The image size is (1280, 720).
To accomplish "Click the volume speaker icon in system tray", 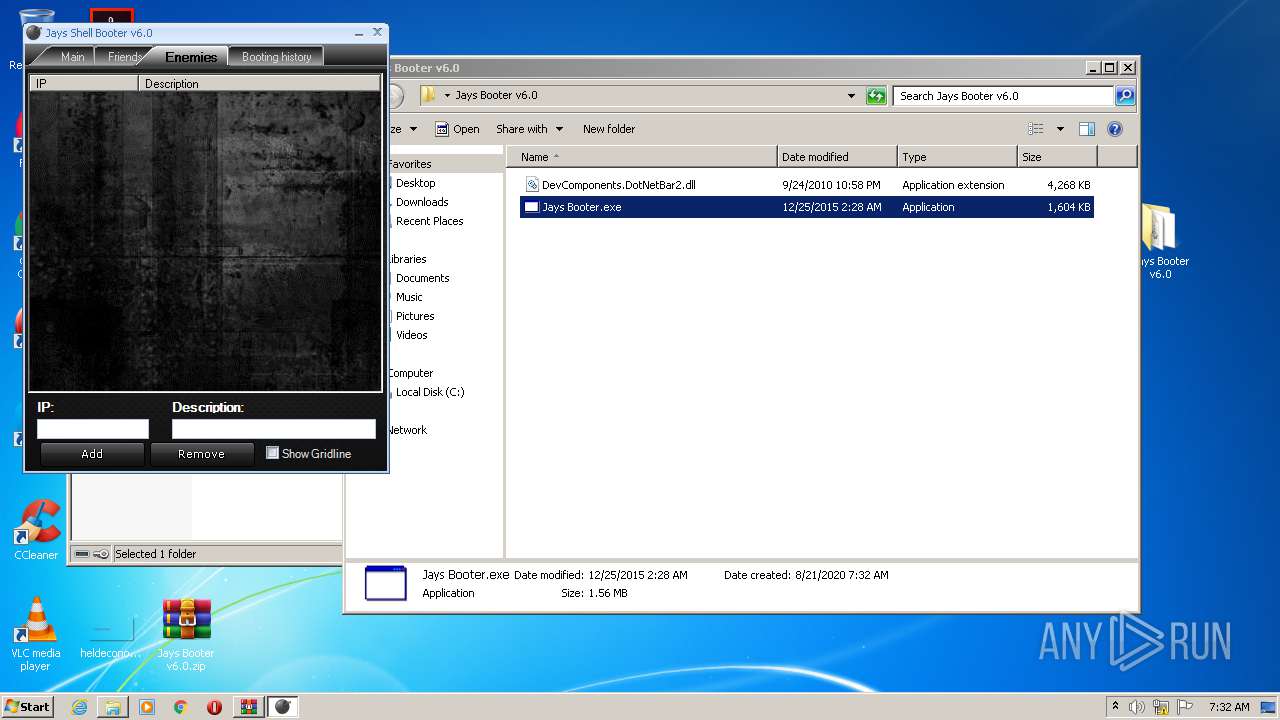I will (1137, 707).
